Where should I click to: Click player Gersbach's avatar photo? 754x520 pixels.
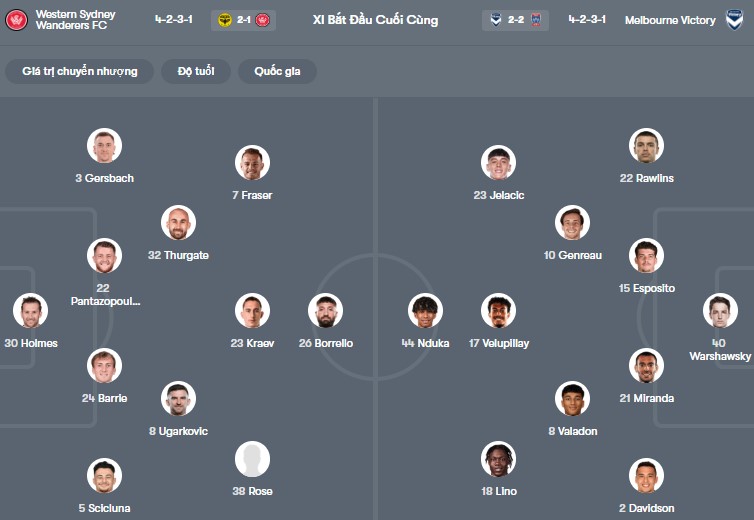(x=104, y=146)
